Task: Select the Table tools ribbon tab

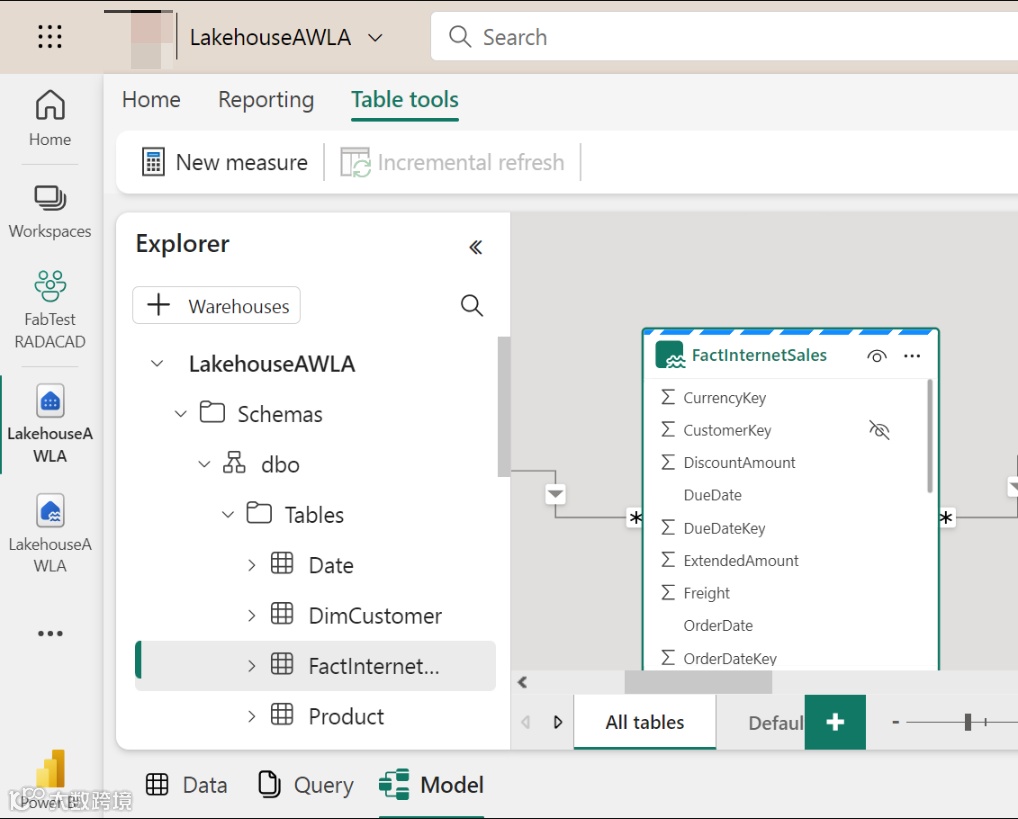Action: coord(404,99)
